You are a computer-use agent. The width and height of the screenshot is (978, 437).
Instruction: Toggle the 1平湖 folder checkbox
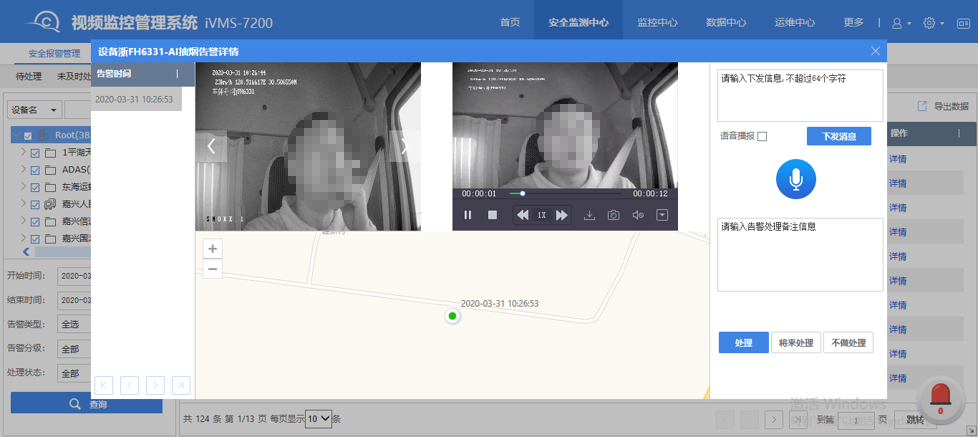tap(35, 153)
